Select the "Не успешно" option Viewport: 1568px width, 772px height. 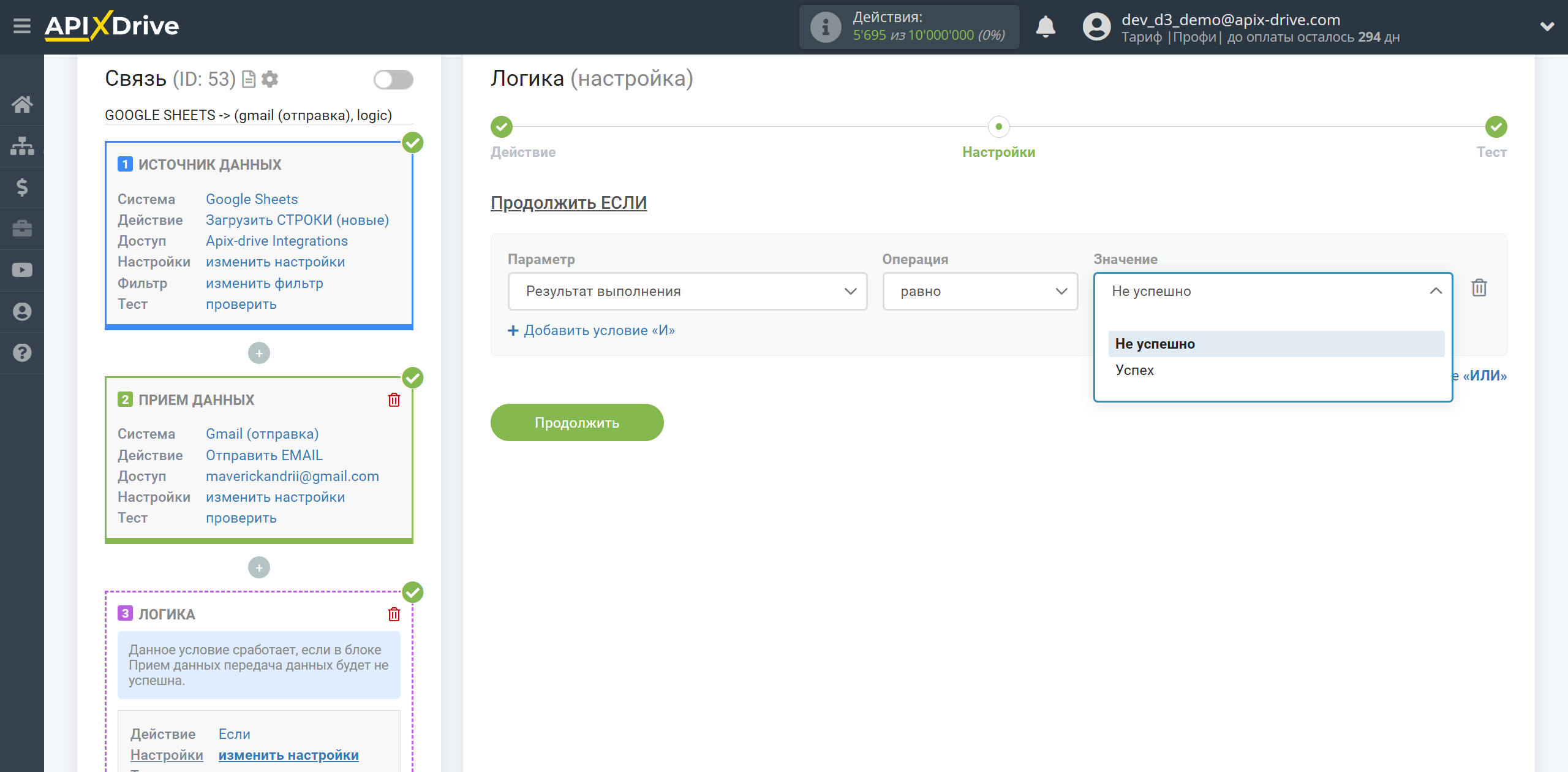tap(1276, 344)
